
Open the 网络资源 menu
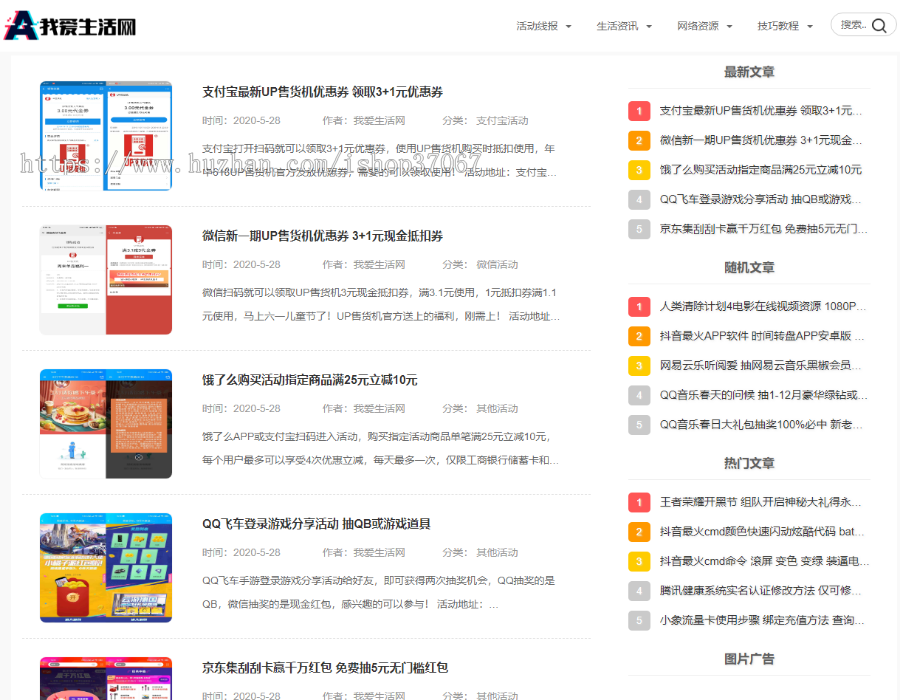[697, 26]
